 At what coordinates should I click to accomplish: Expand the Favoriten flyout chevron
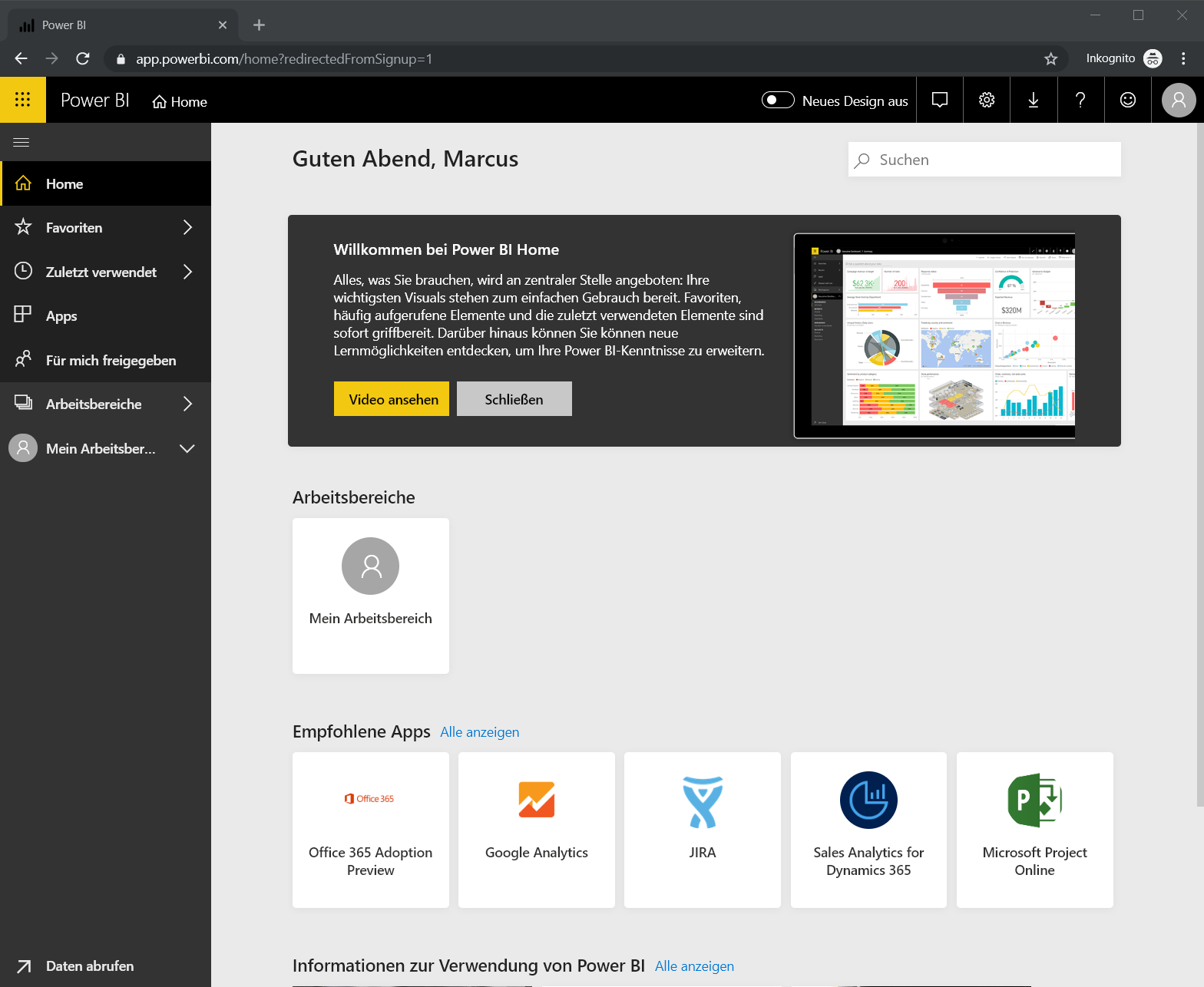pyautogui.click(x=187, y=227)
